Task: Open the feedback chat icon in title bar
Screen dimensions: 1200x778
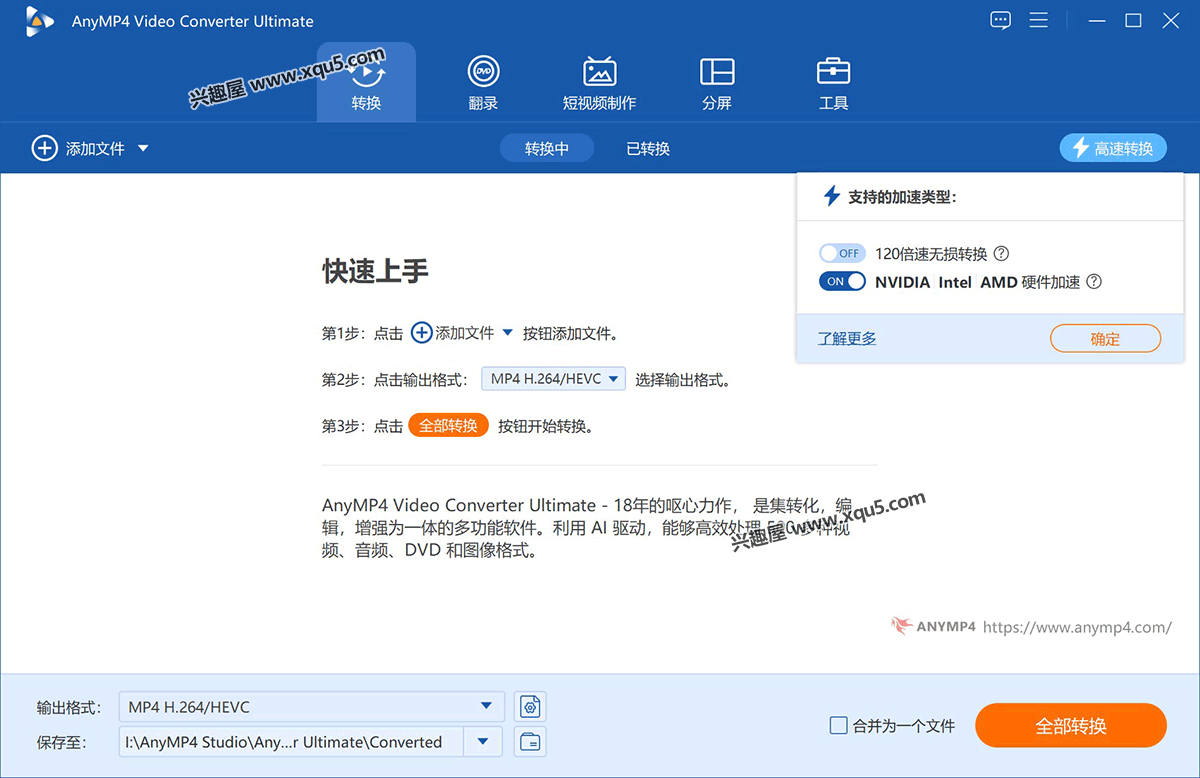Action: click(x=1000, y=20)
